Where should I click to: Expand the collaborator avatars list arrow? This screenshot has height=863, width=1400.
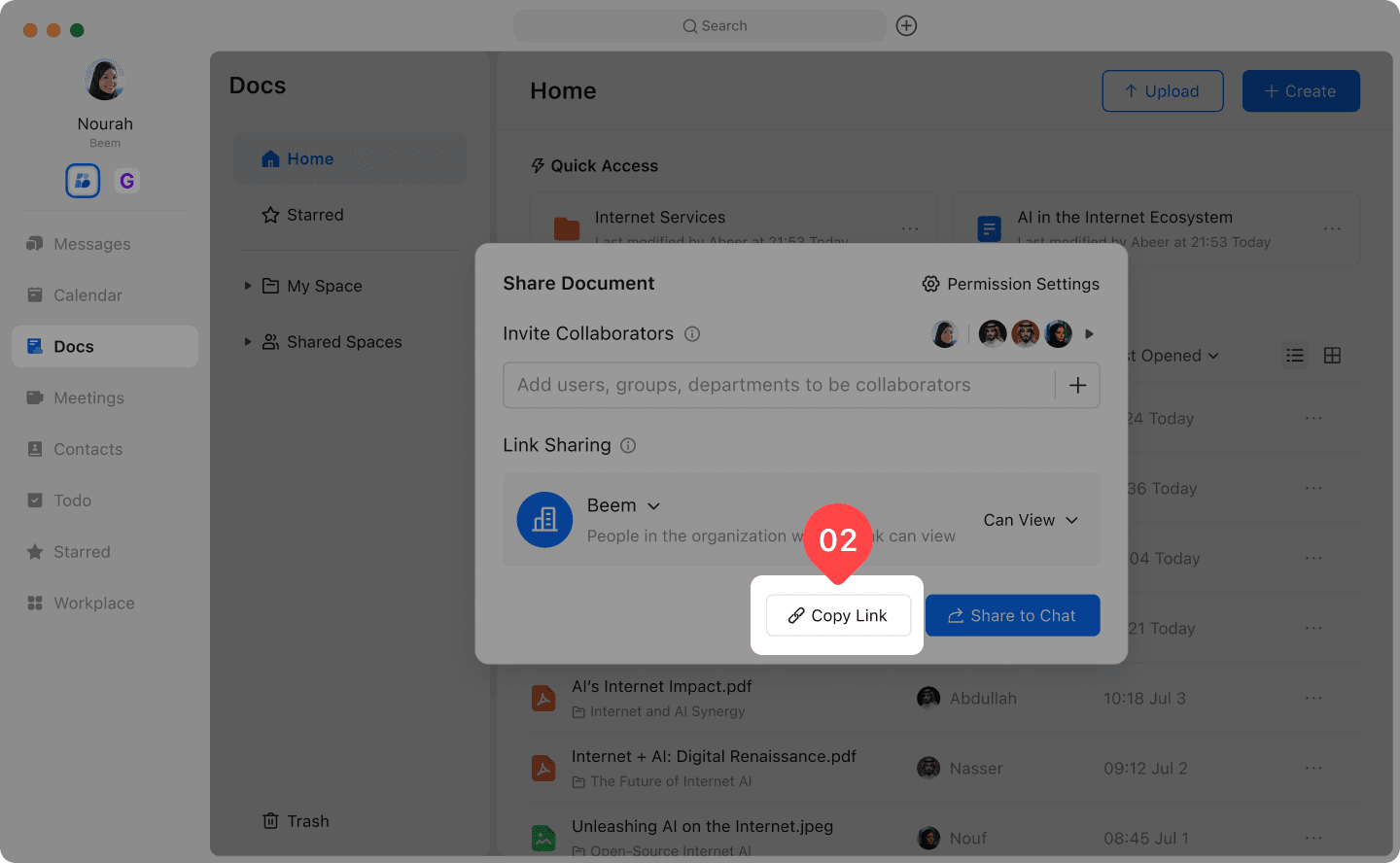pos(1090,334)
